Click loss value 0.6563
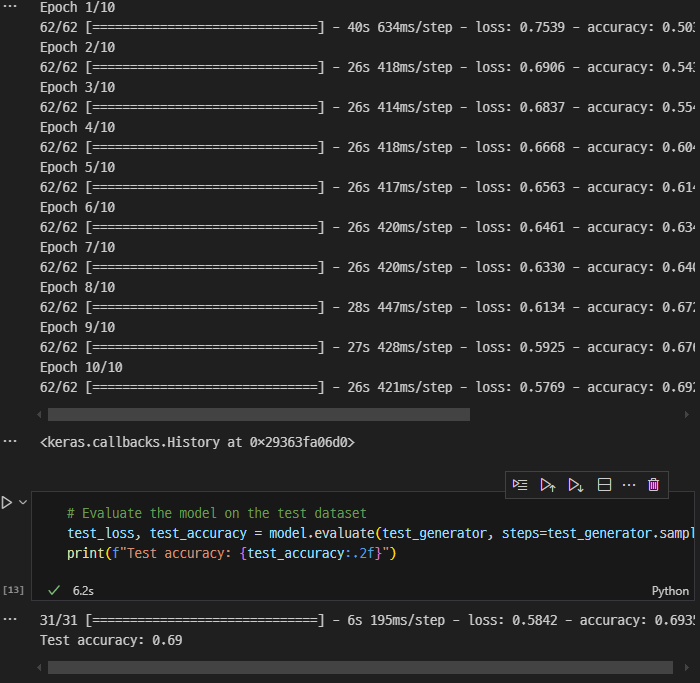This screenshot has width=700, height=683. point(542,187)
